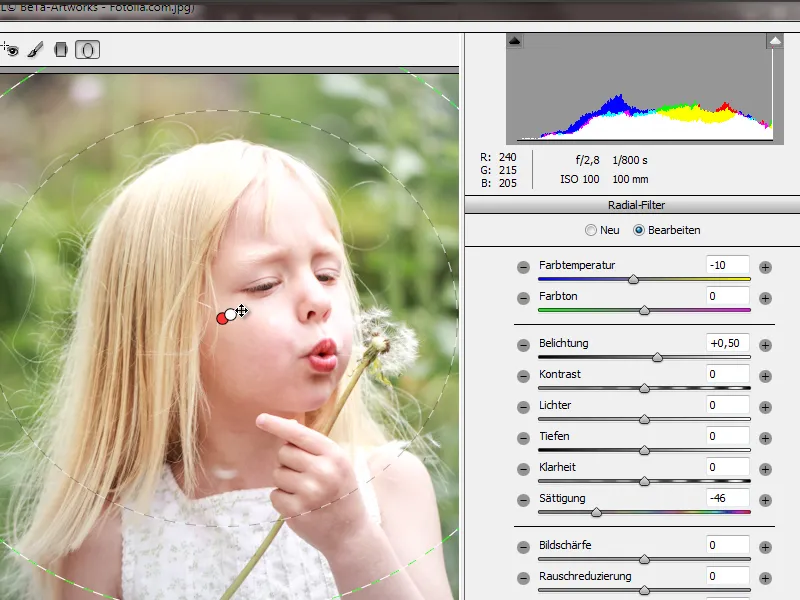
Task: Decrease Sättigung with minus button
Action: coord(523,500)
